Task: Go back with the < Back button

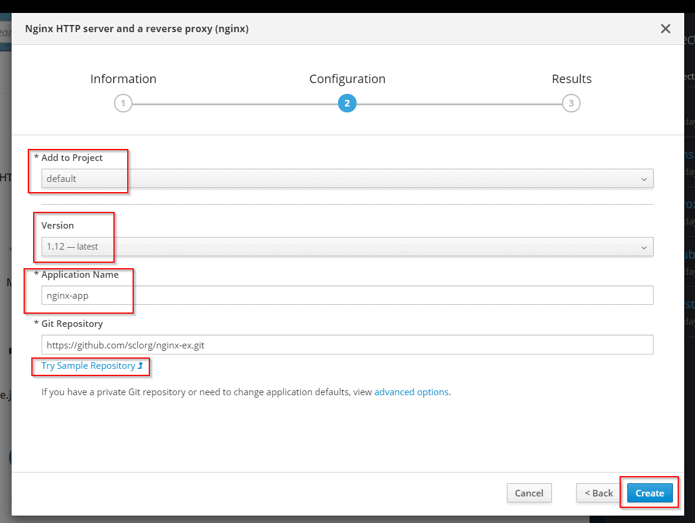Action: [x=598, y=493]
